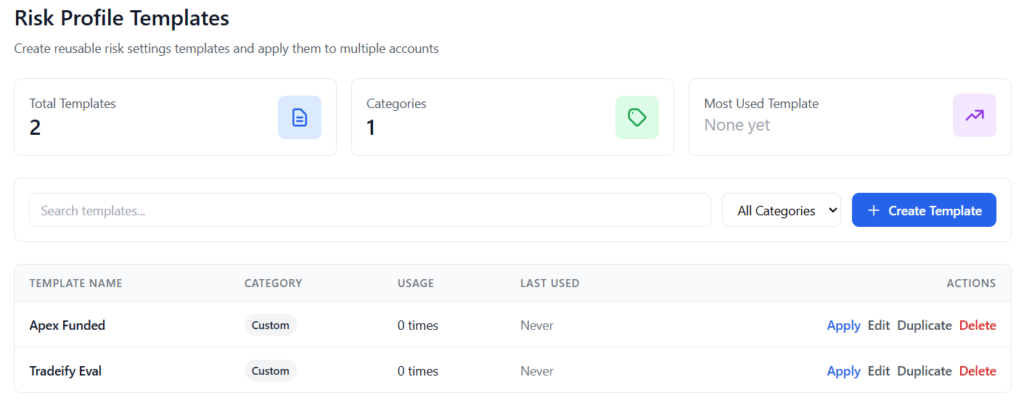Select the Tradeify Eval template name
This screenshot has width=1024, height=419.
[x=65, y=371]
